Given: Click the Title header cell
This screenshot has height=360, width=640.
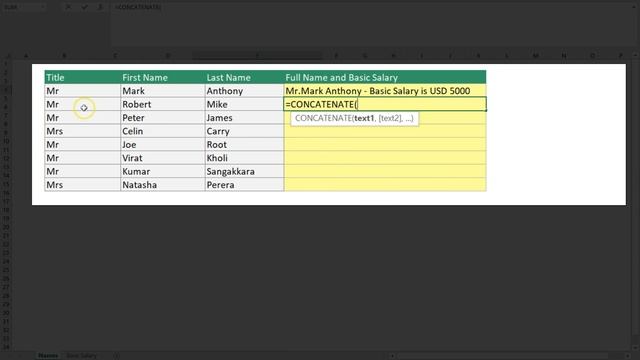Looking at the screenshot, I should click(82, 77).
